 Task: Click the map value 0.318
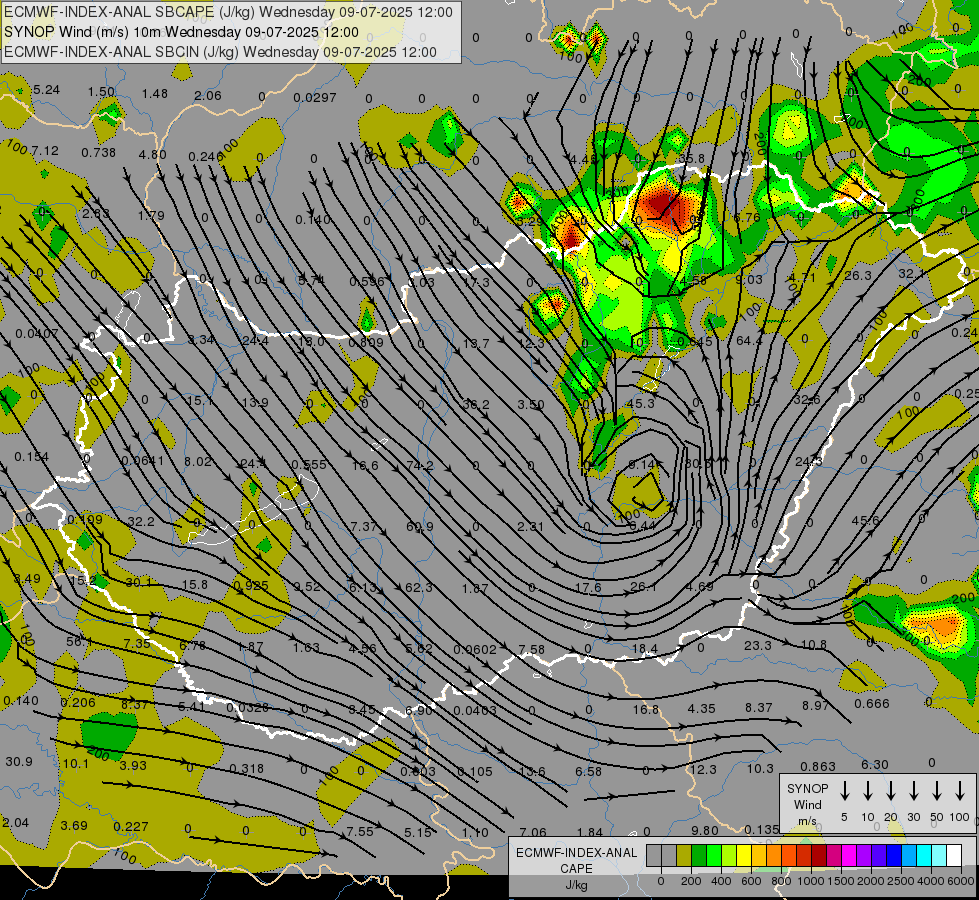coord(247,768)
